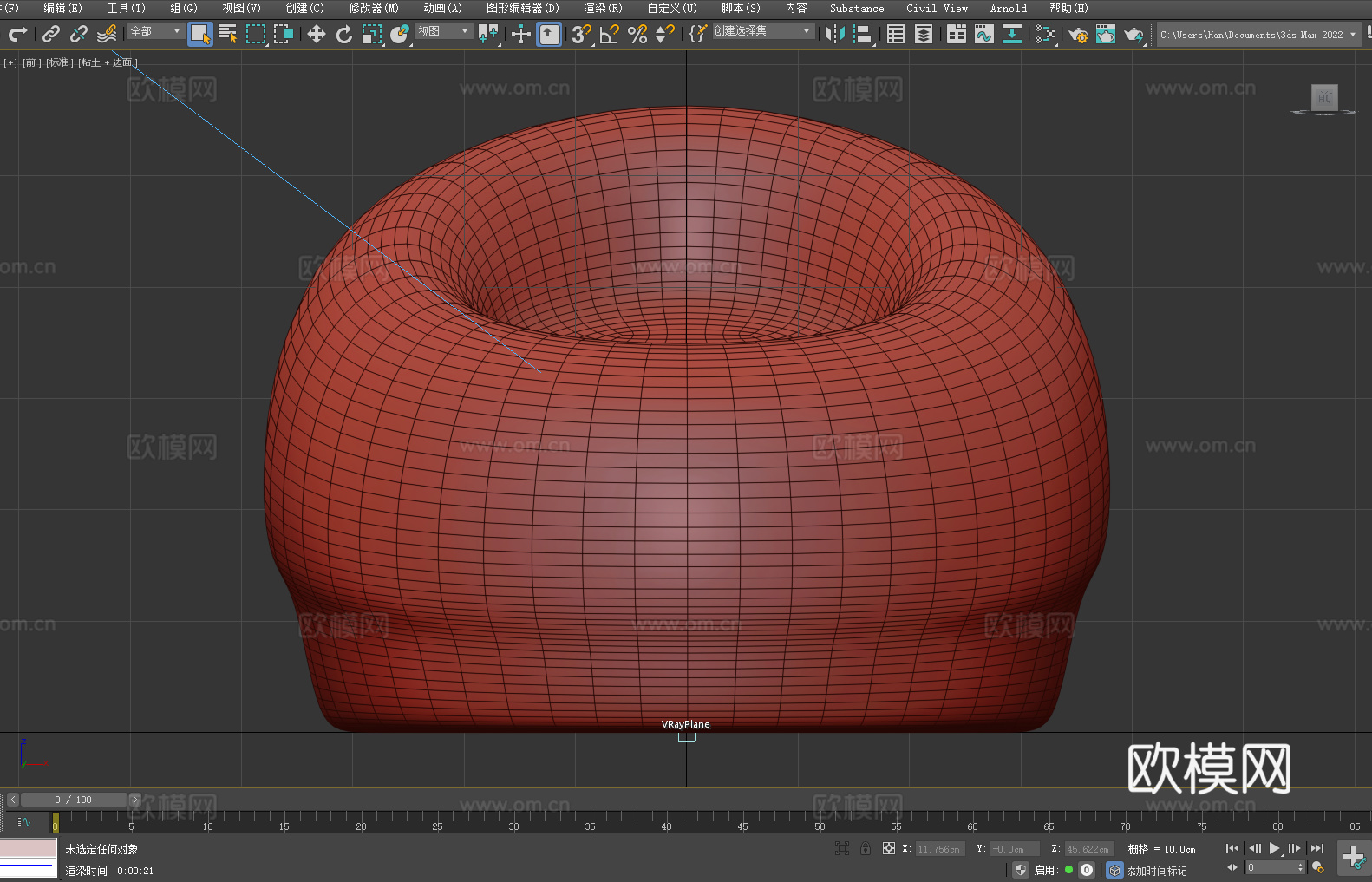Click the time slider '0 / 100' handle
1372x882 pixels.
(74, 800)
